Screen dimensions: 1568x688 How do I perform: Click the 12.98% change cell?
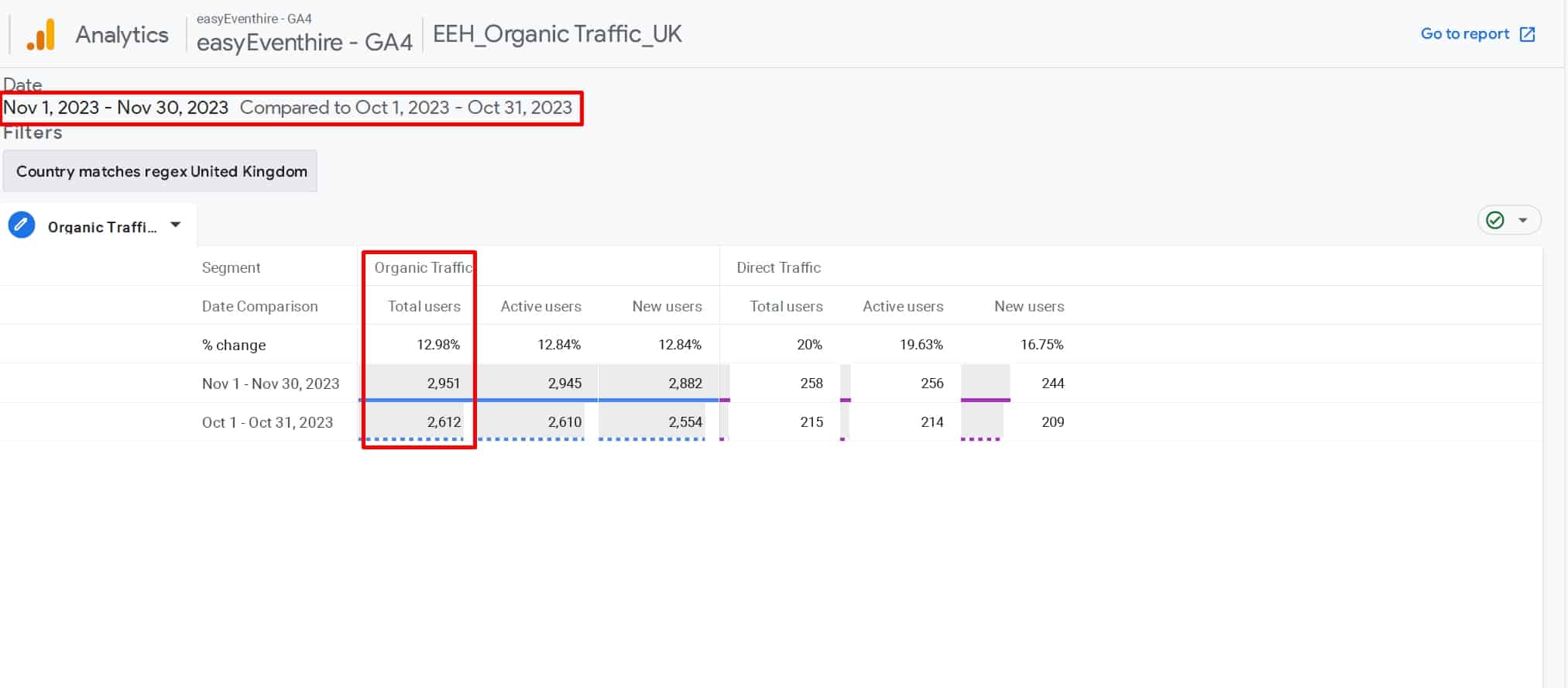click(x=438, y=344)
